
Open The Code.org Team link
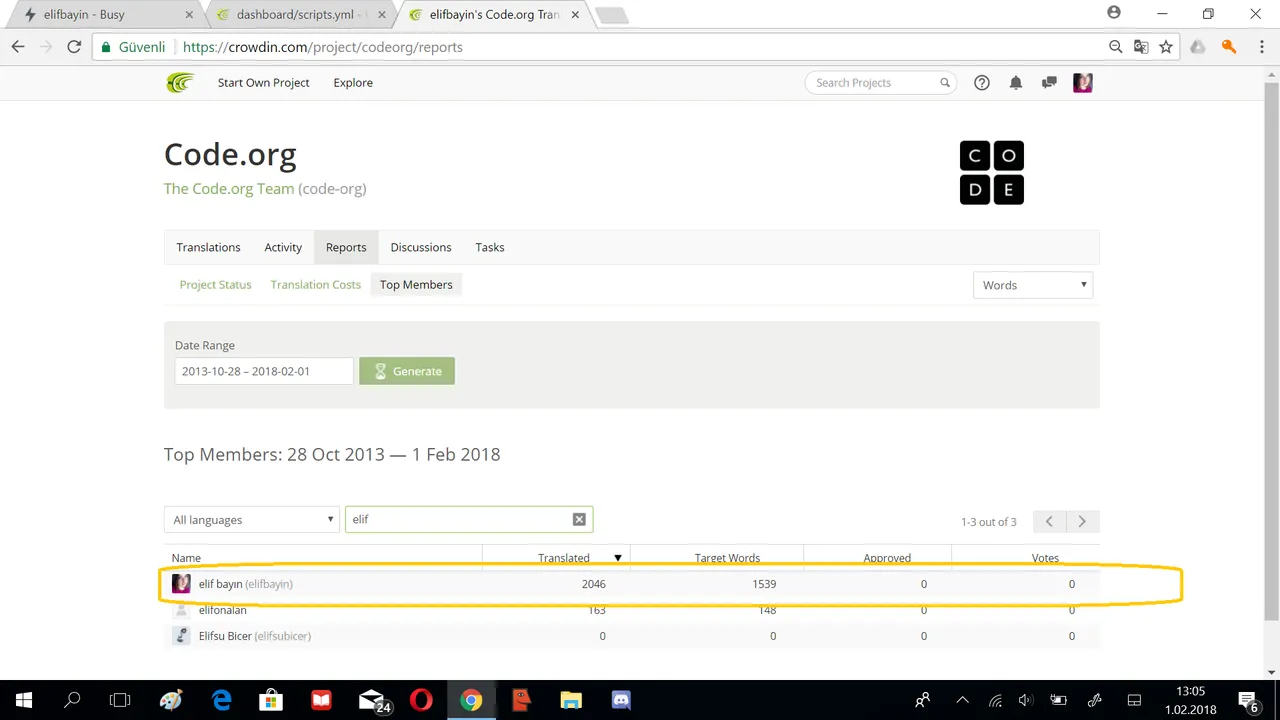(229, 188)
